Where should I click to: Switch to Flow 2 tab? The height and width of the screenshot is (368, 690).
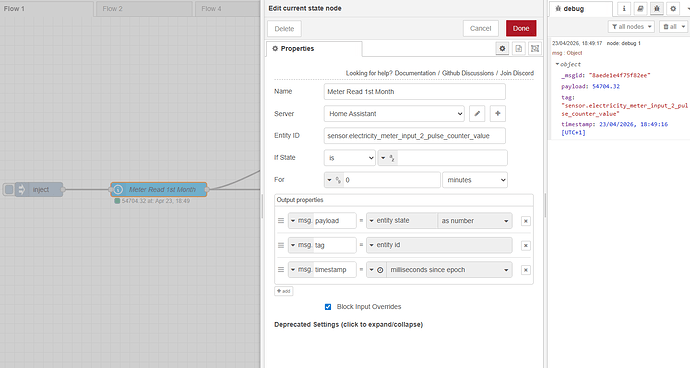point(144,9)
